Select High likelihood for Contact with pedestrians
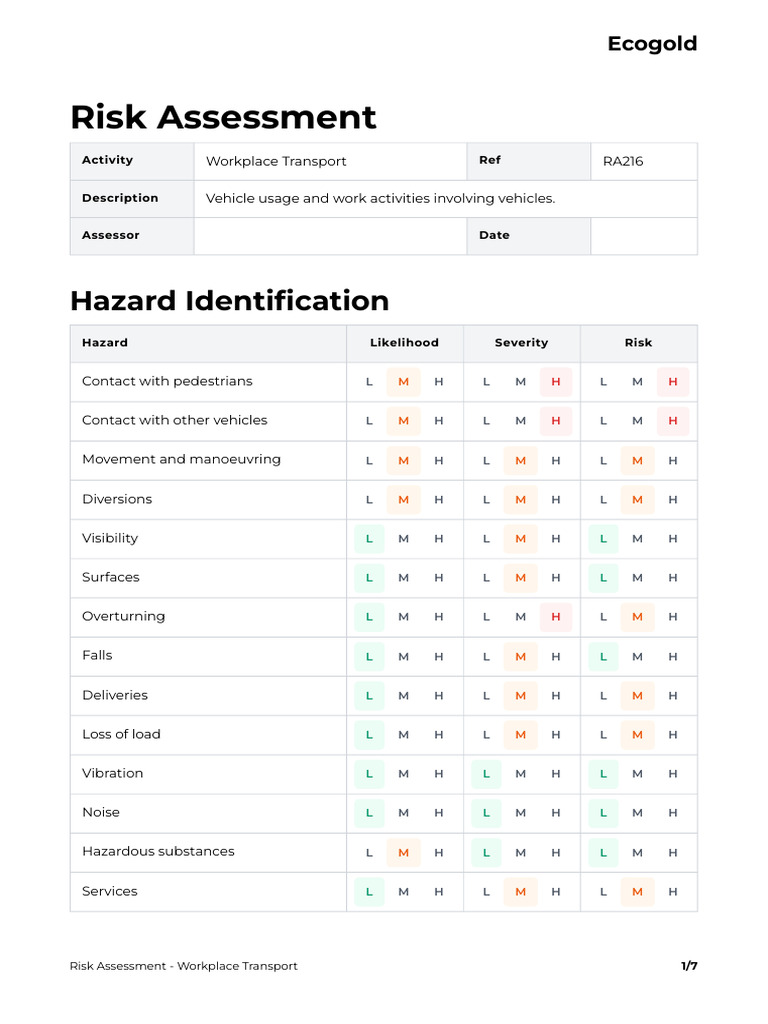 point(438,382)
